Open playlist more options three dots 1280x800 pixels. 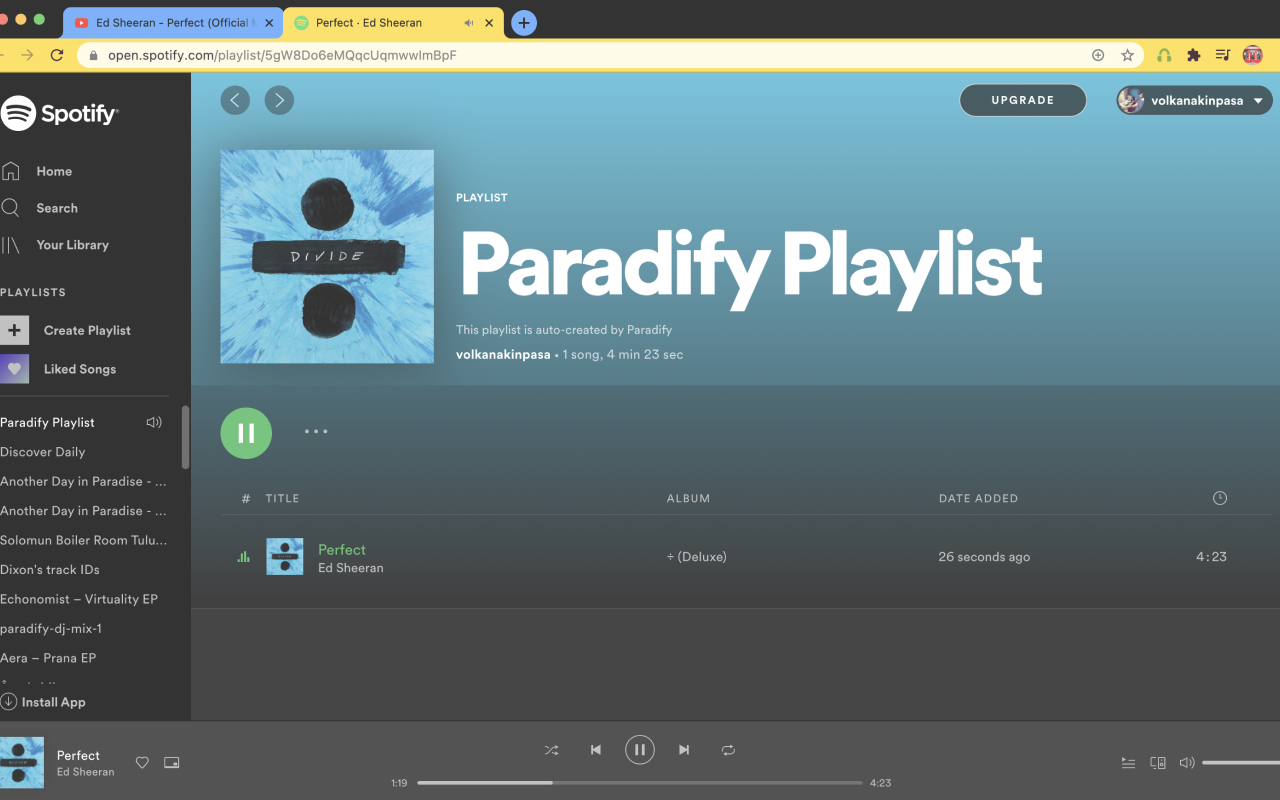point(316,432)
